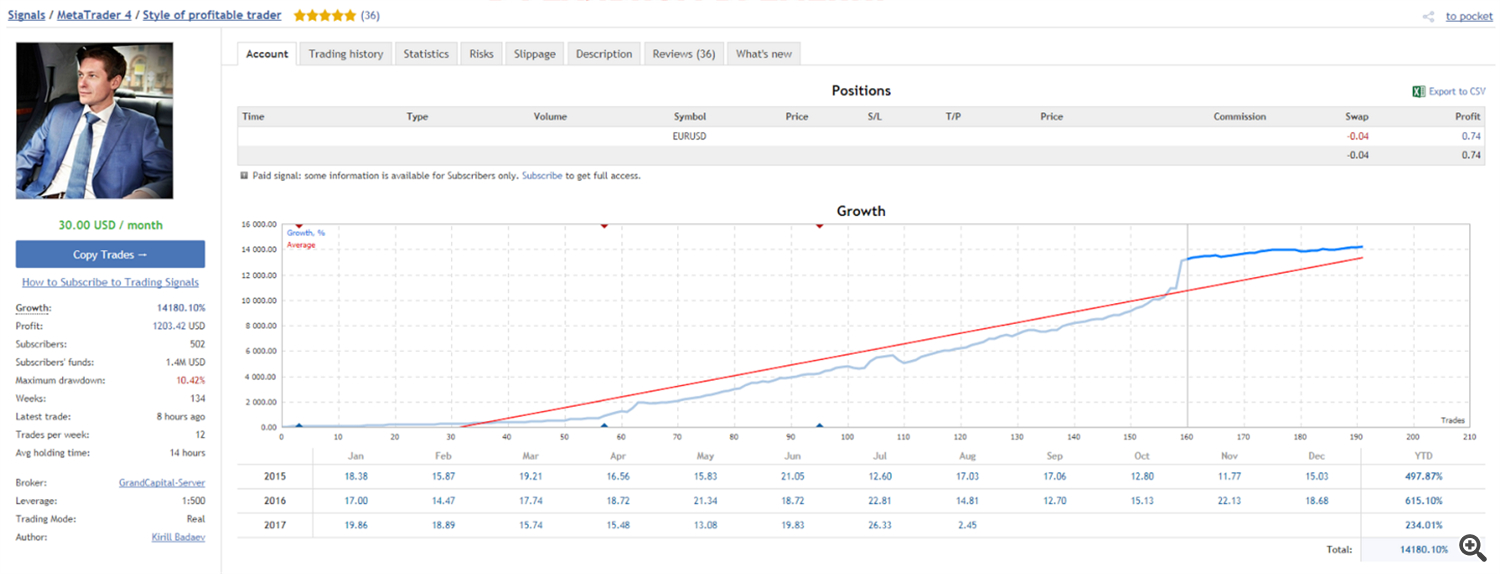Click the 2016 YTD value 615.10%

click(x=1424, y=501)
